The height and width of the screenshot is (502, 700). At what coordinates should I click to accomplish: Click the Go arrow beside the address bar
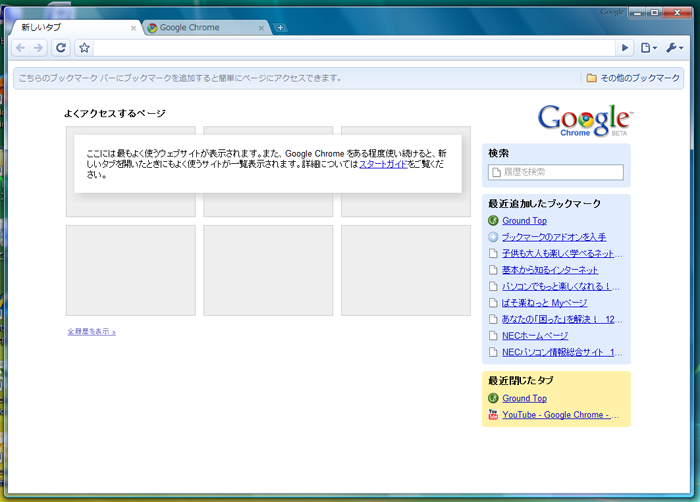[x=625, y=48]
